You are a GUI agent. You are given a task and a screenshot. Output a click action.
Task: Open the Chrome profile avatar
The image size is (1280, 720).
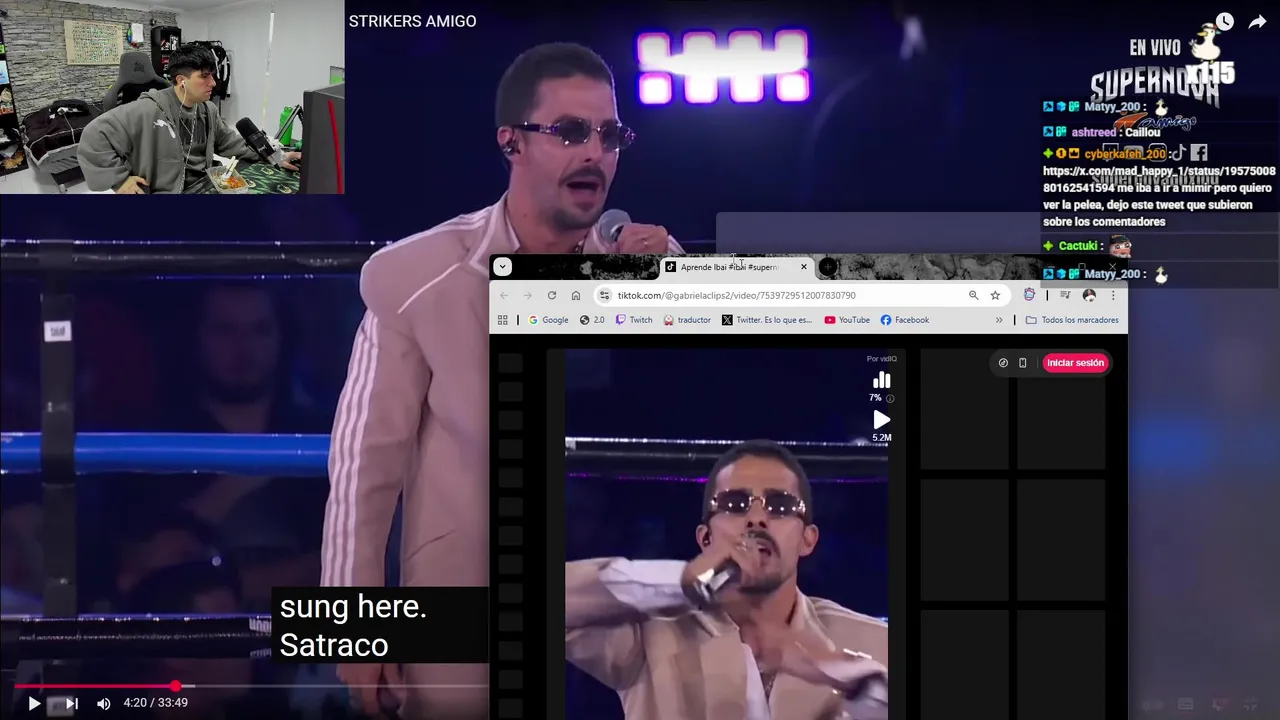point(1089,295)
